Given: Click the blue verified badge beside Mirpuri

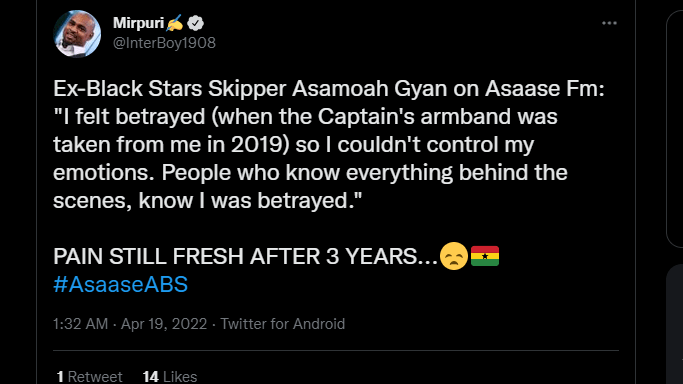Looking at the screenshot, I should click(196, 23).
